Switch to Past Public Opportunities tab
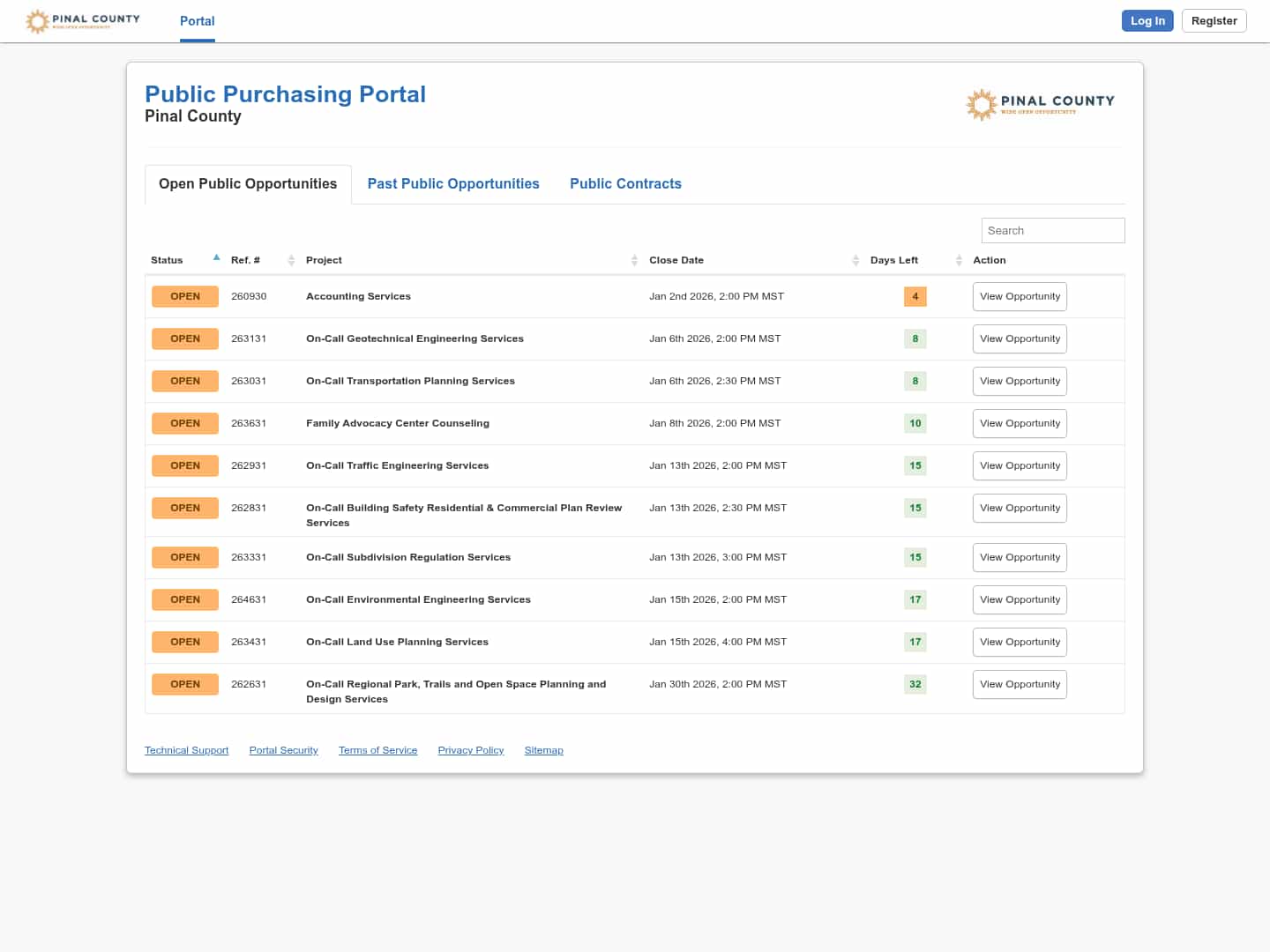Viewport: 1270px width, 952px height. [x=453, y=184]
